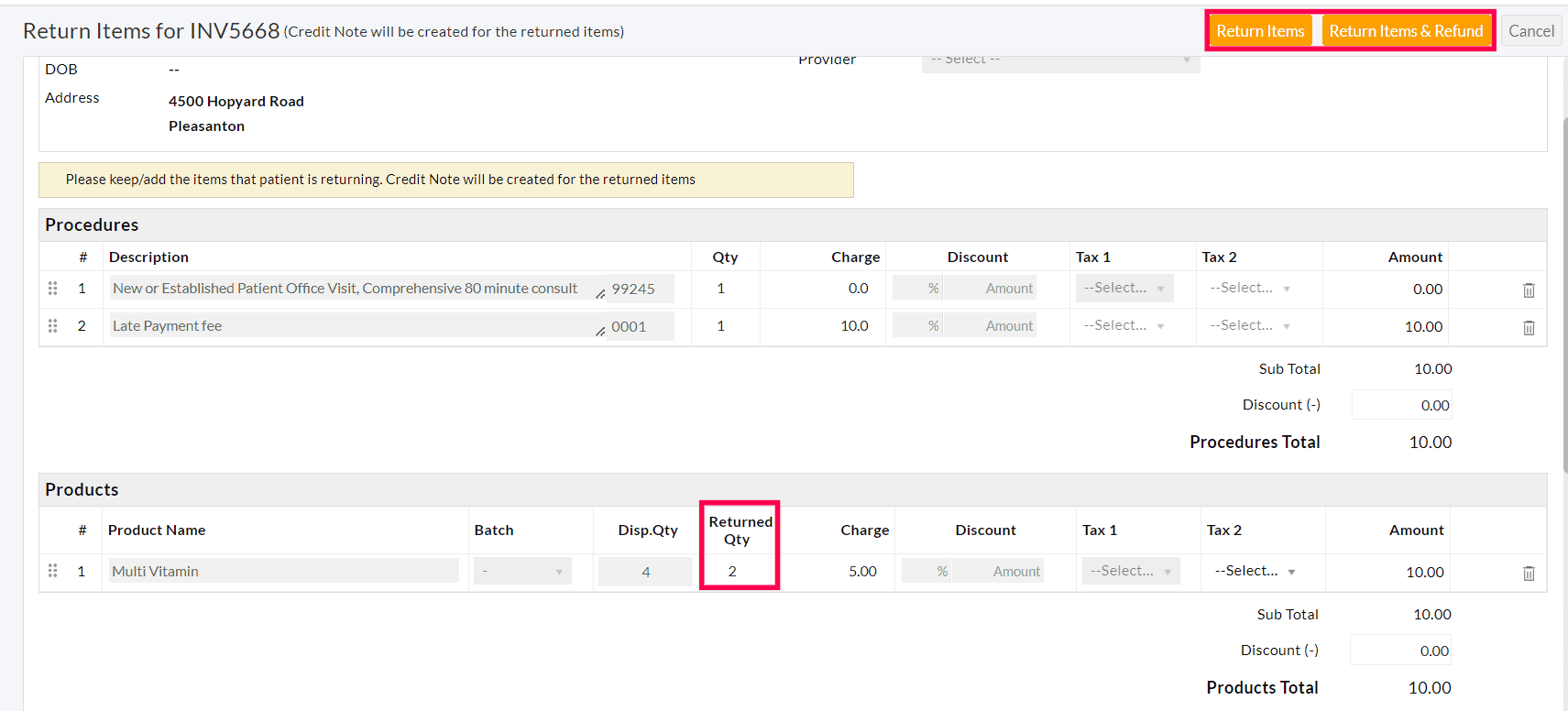Screen dimensions: 1568x711
Task: Open the Batch dropdown for Multi Vitamin
Action: [x=521, y=572]
